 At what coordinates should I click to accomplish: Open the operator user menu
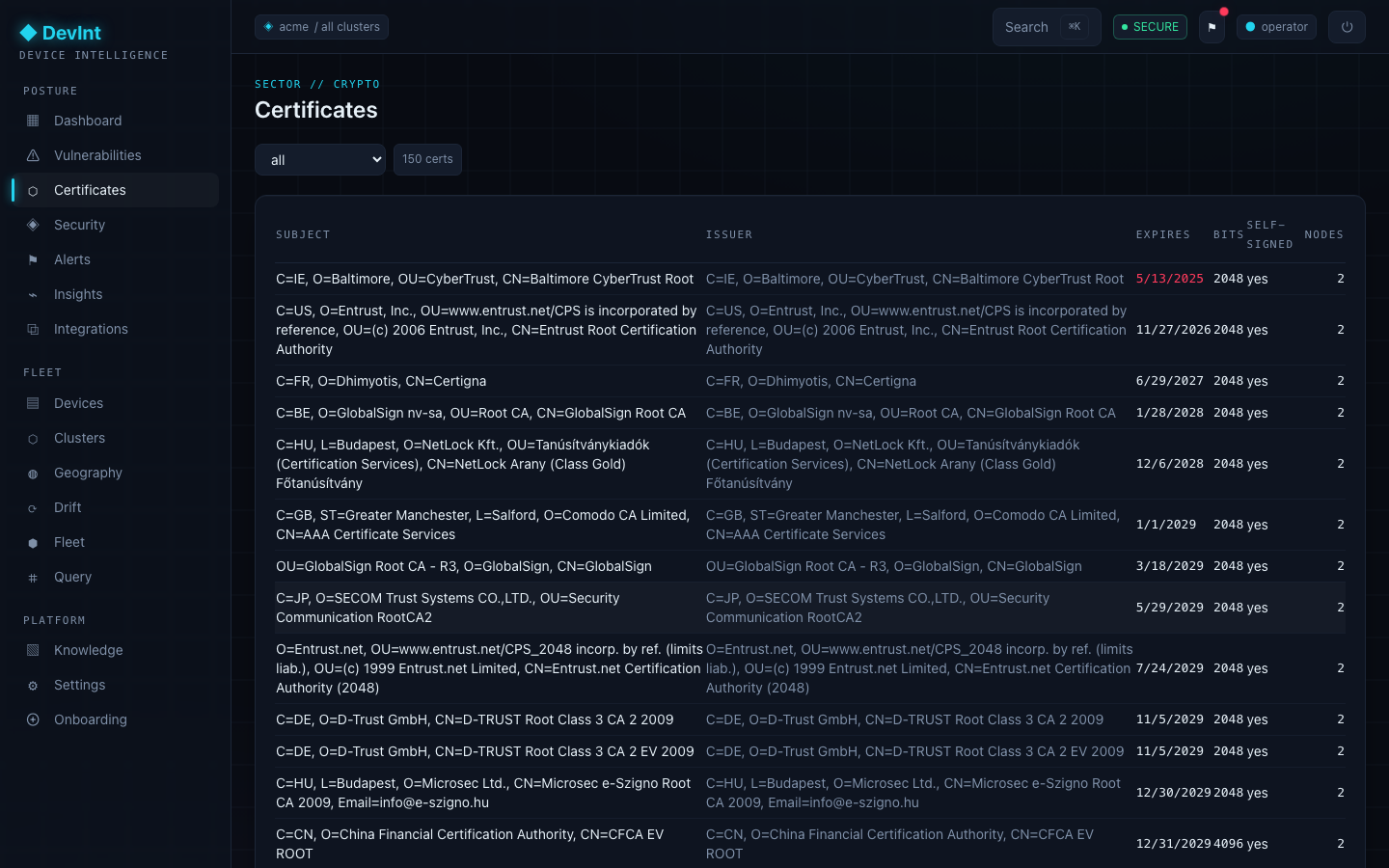(x=1276, y=27)
